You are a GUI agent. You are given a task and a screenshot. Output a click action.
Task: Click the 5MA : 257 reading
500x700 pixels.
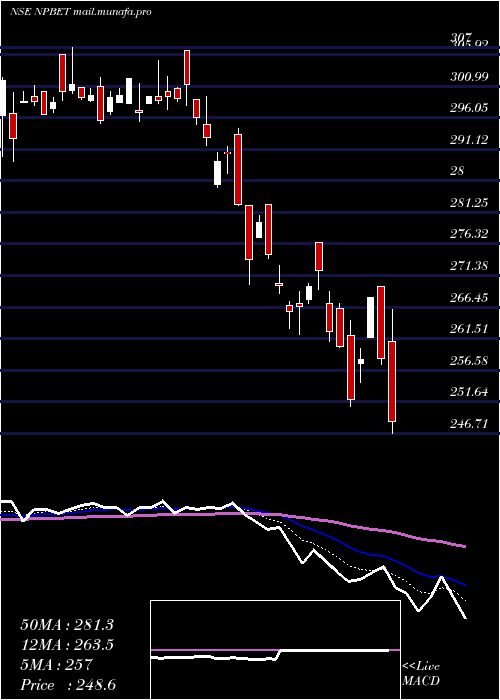pos(56,665)
